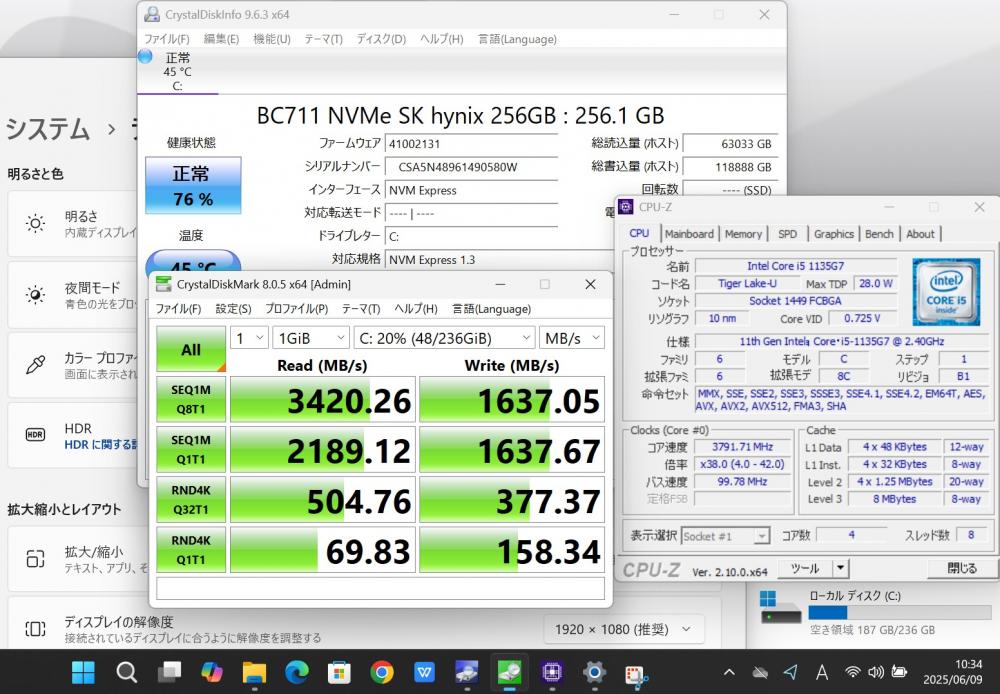Open Task View on the taskbar
This screenshot has height=694, width=1000.
[169, 672]
